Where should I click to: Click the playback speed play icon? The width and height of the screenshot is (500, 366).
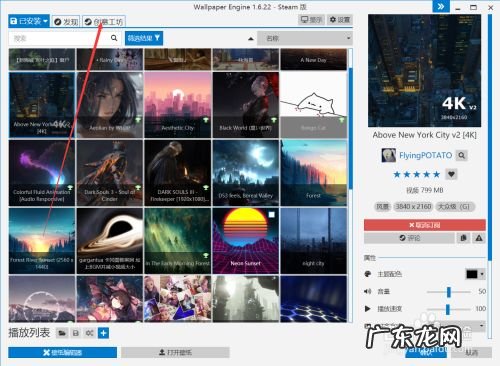367,309
